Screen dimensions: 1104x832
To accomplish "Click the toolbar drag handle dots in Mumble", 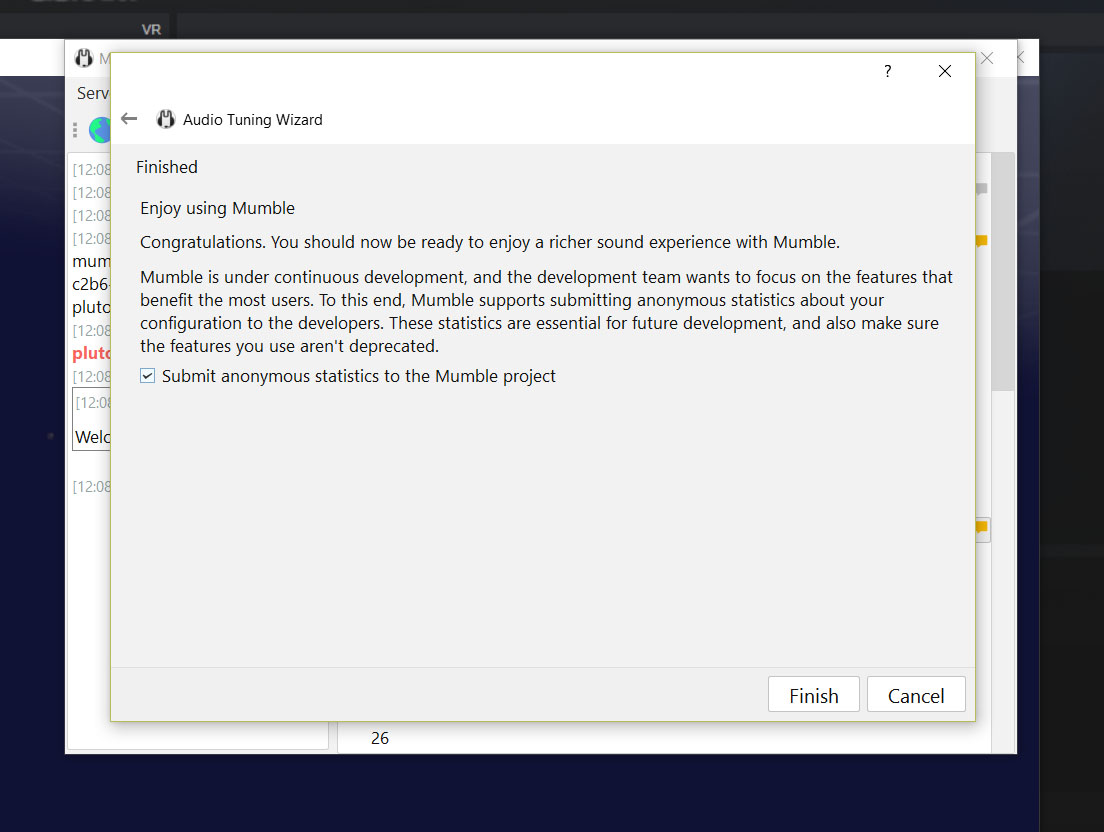I will pyautogui.click(x=75, y=130).
